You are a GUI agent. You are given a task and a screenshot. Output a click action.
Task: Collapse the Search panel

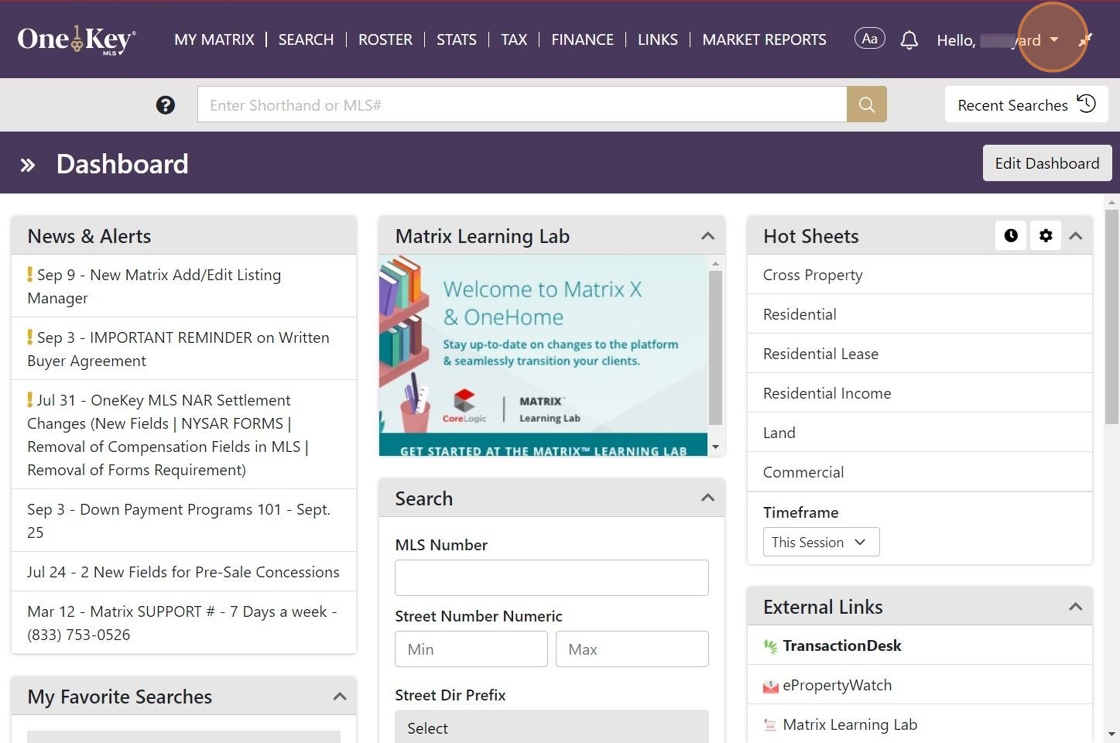(708, 497)
